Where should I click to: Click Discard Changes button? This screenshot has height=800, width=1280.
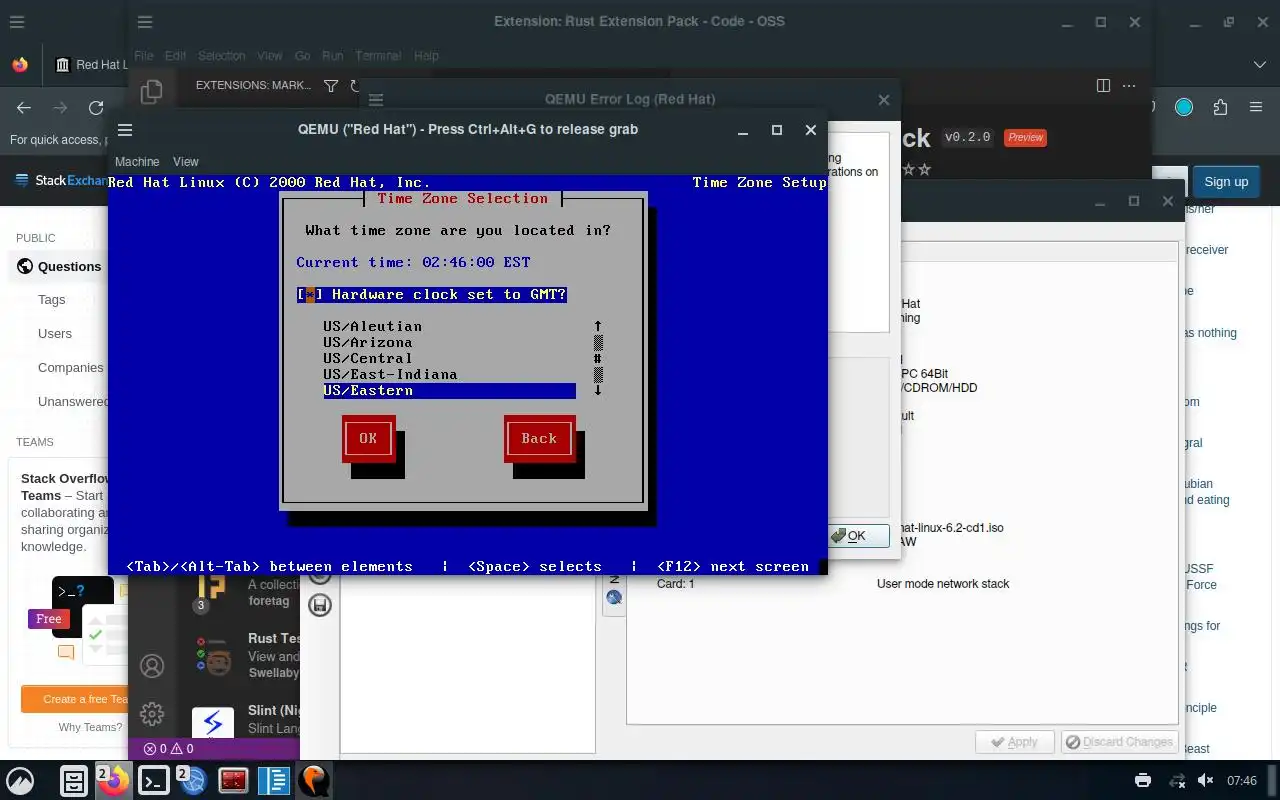tap(1118, 742)
